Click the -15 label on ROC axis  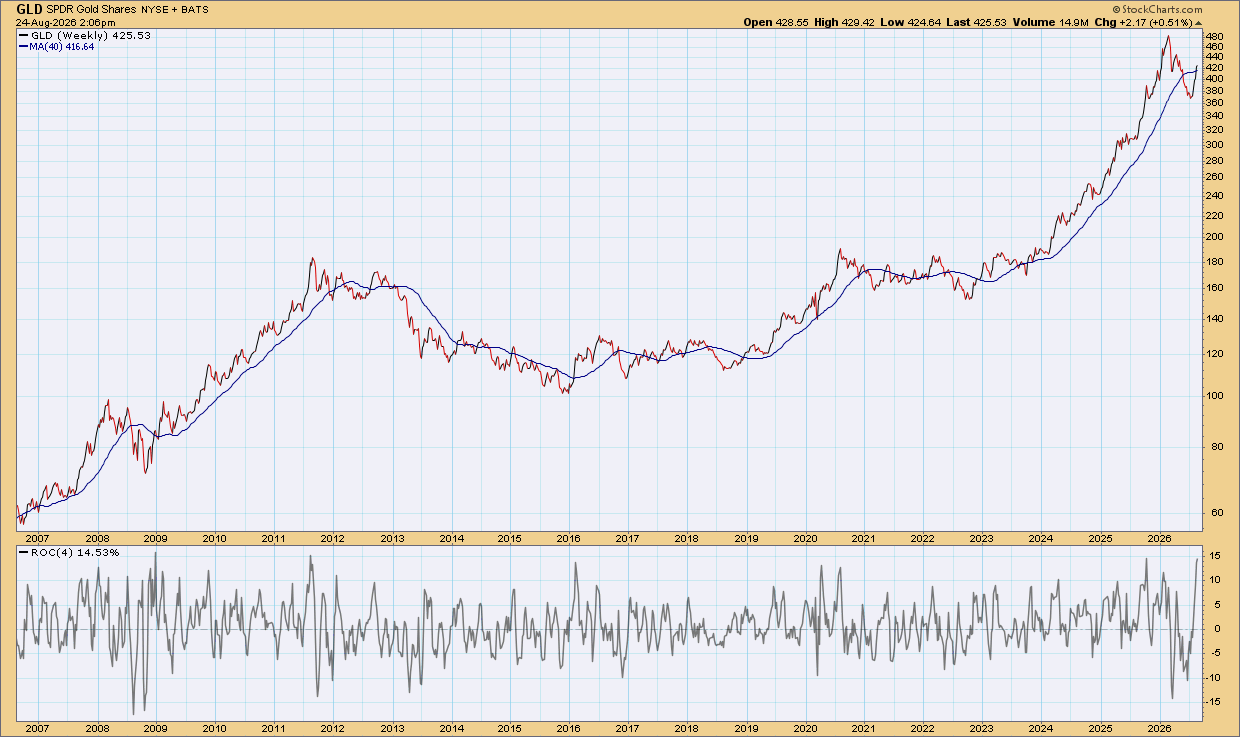pos(1215,701)
